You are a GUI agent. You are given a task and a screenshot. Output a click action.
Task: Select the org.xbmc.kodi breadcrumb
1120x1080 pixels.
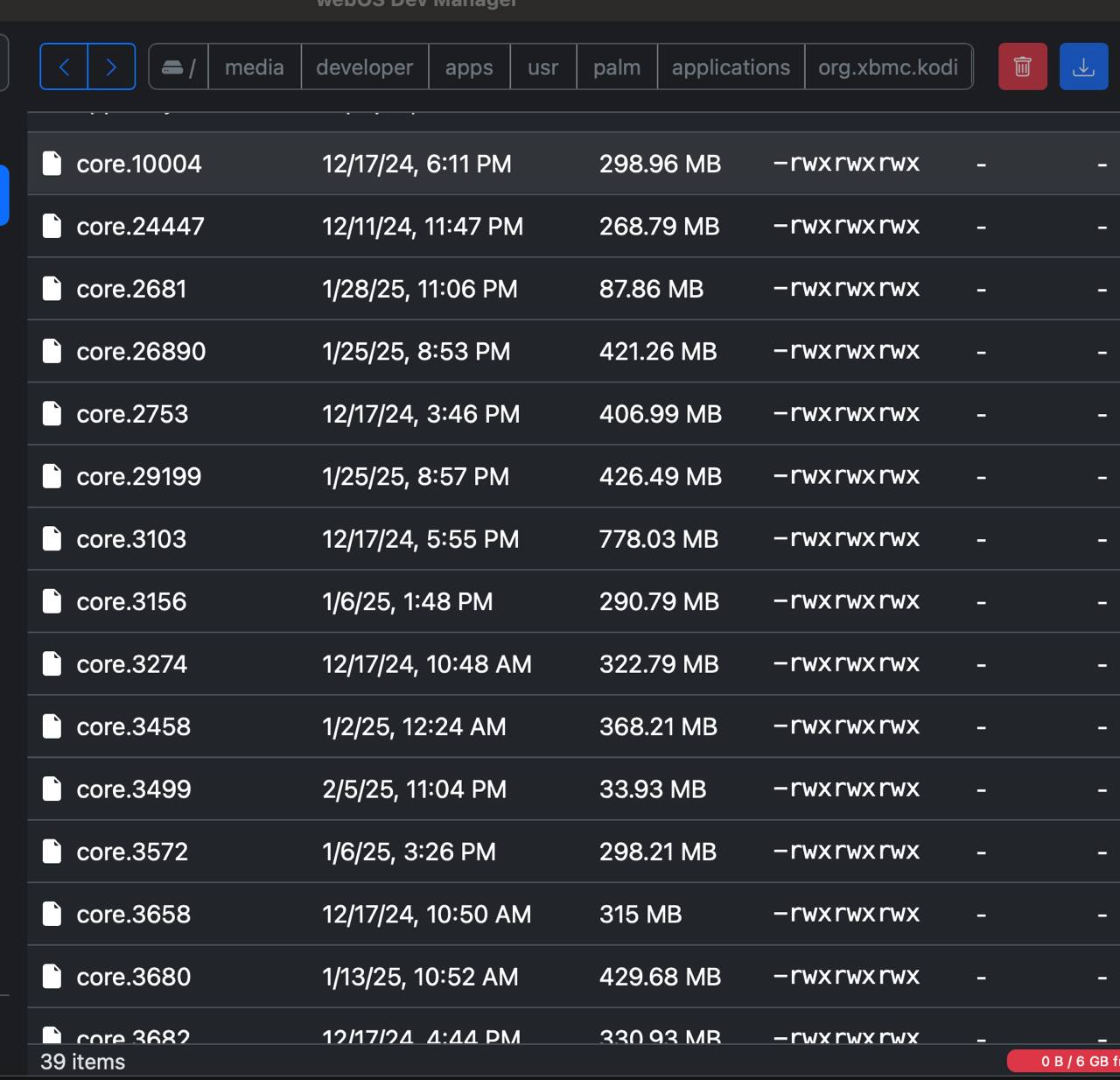click(887, 67)
